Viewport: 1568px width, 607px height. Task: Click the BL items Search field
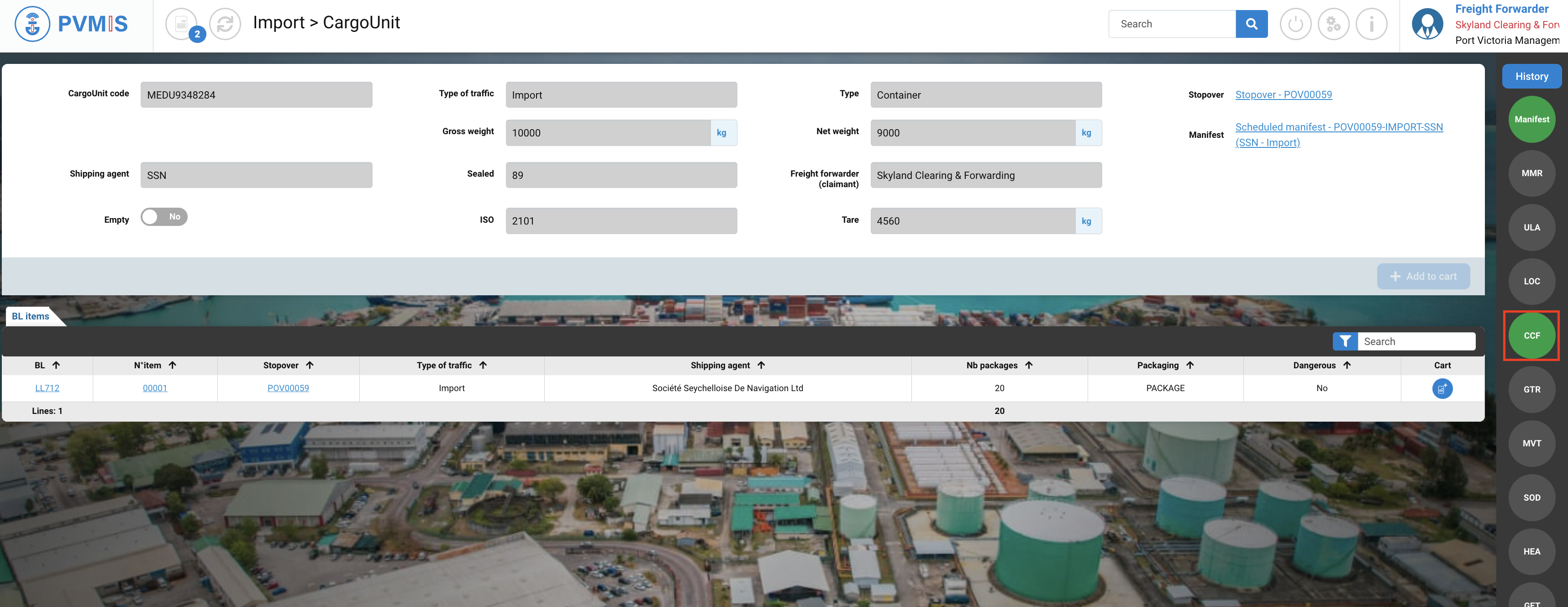(1415, 341)
